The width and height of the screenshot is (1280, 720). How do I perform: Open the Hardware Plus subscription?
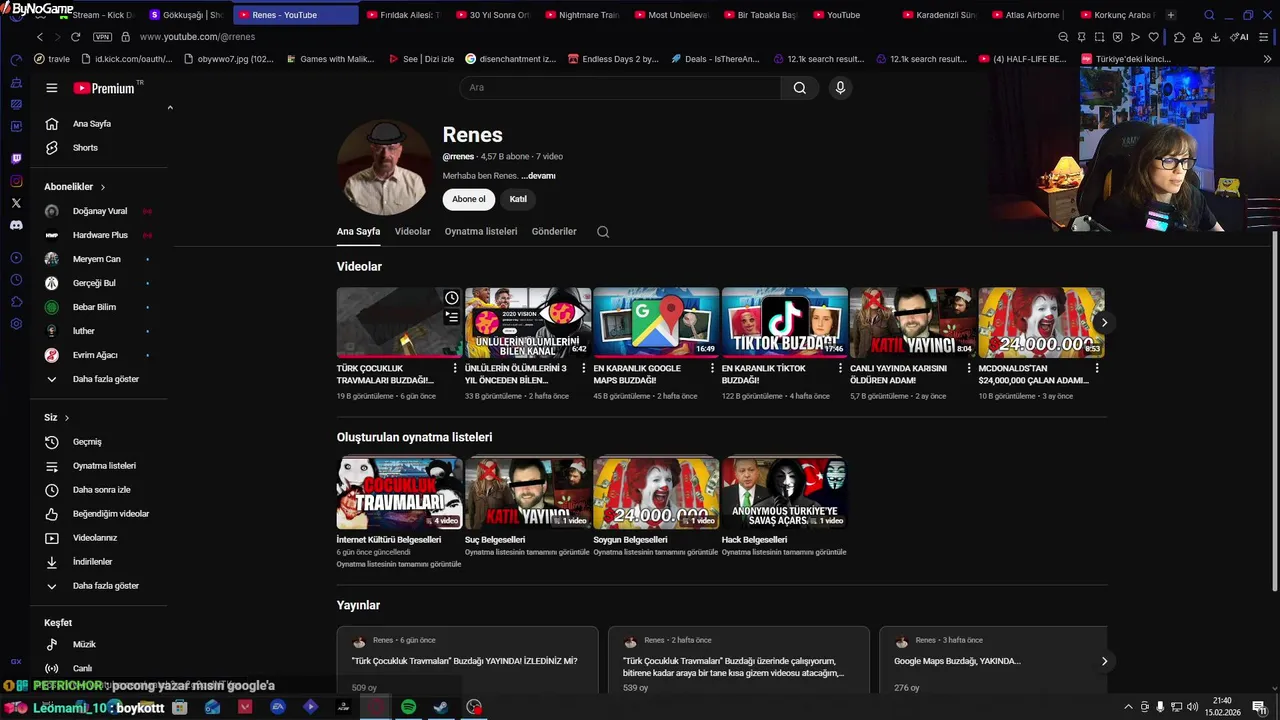click(98, 235)
